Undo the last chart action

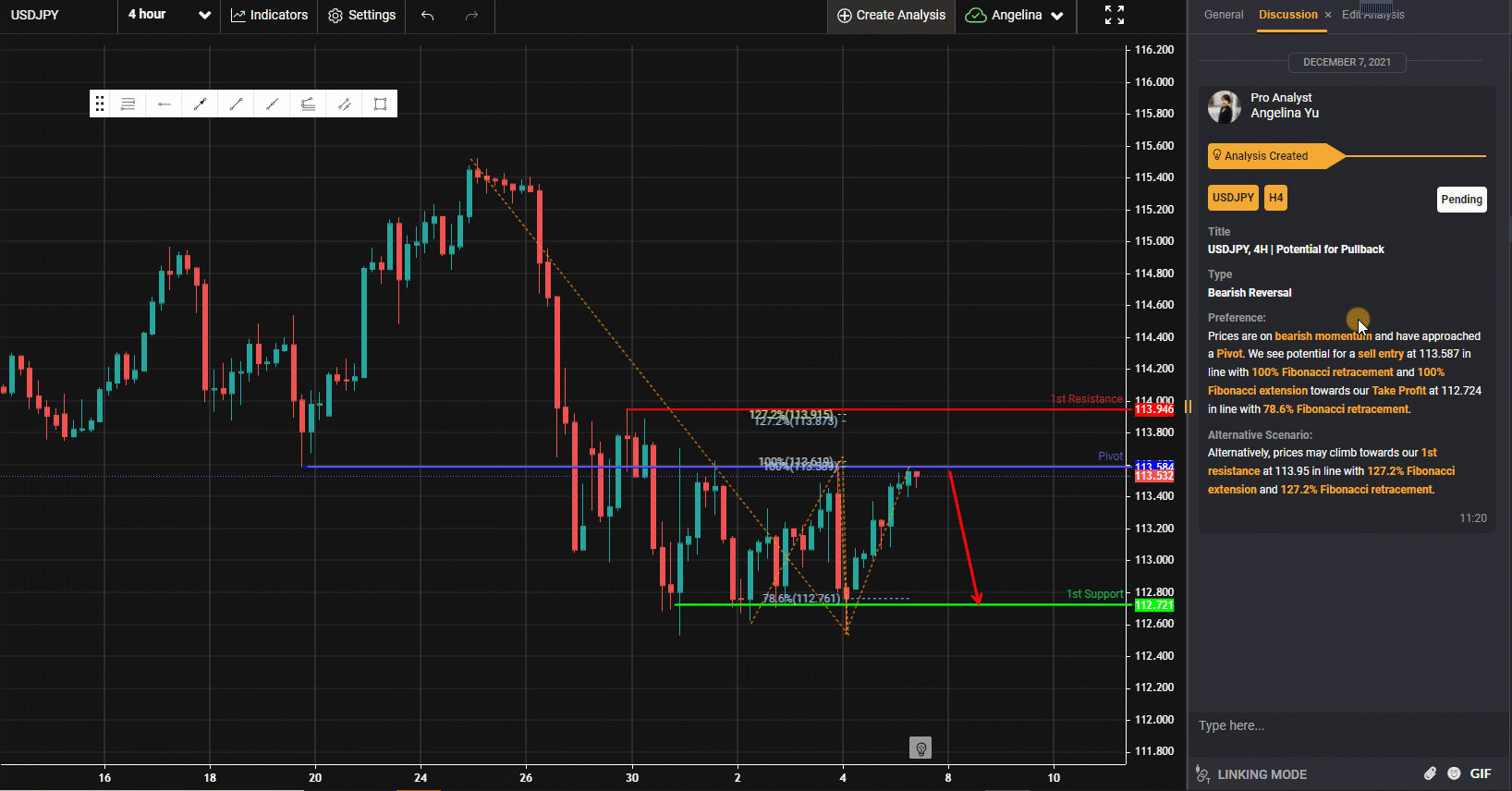point(427,15)
